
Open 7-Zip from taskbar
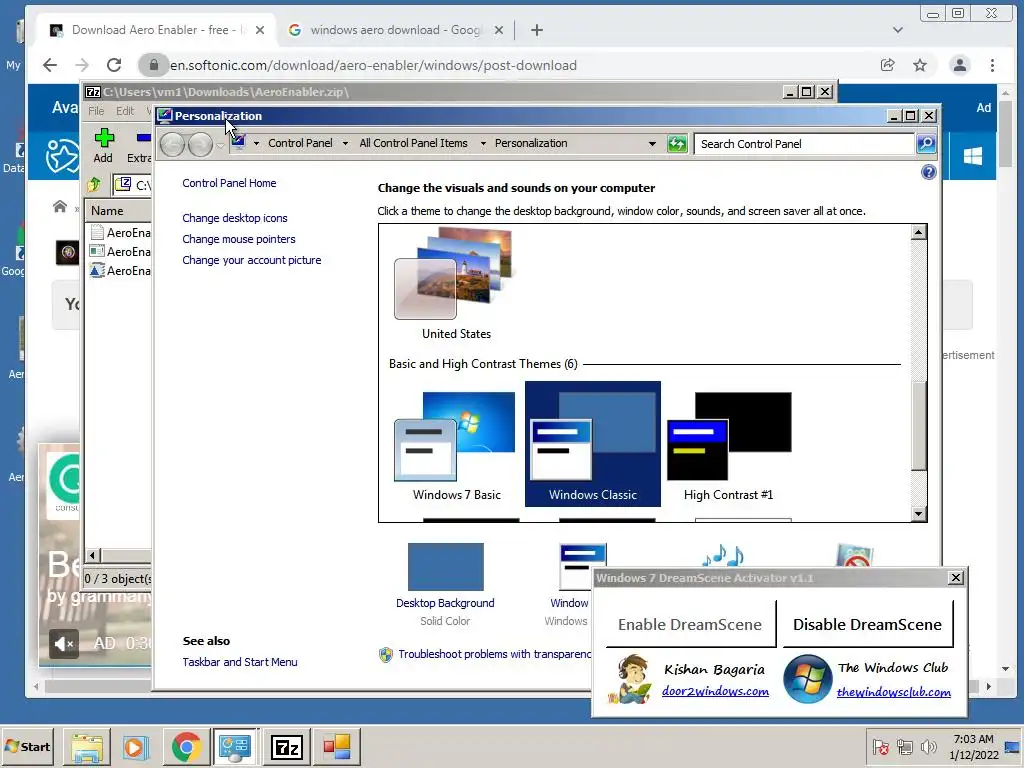pyautogui.click(x=287, y=746)
